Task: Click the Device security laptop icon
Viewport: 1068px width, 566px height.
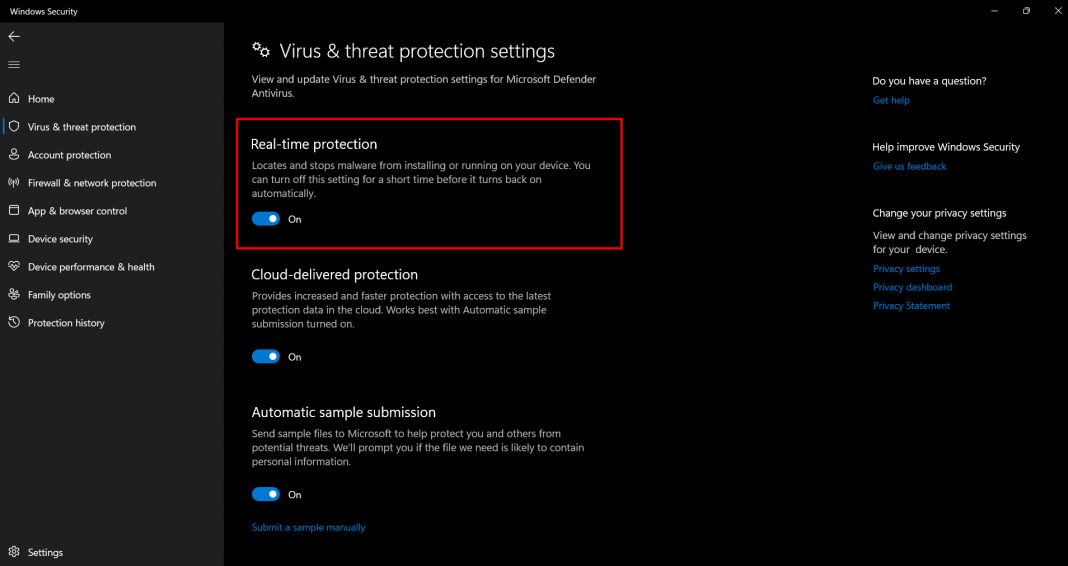Action: pos(14,239)
